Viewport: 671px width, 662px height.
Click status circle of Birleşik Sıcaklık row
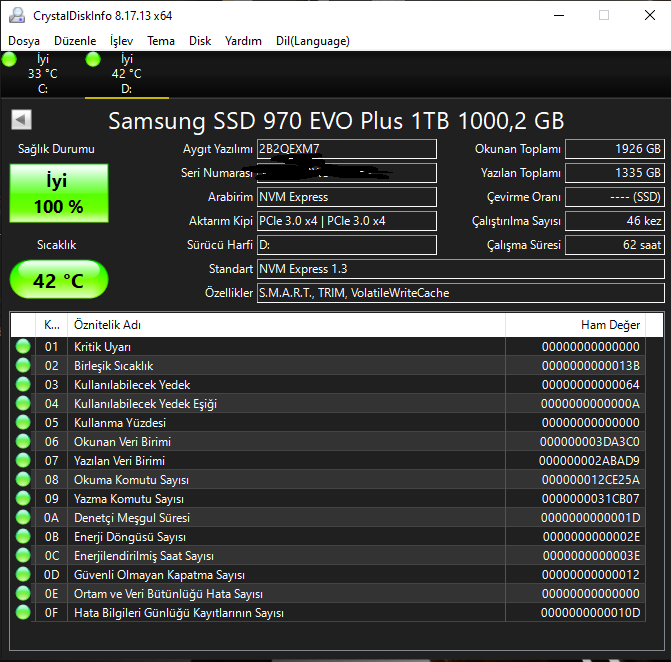pos(23,365)
